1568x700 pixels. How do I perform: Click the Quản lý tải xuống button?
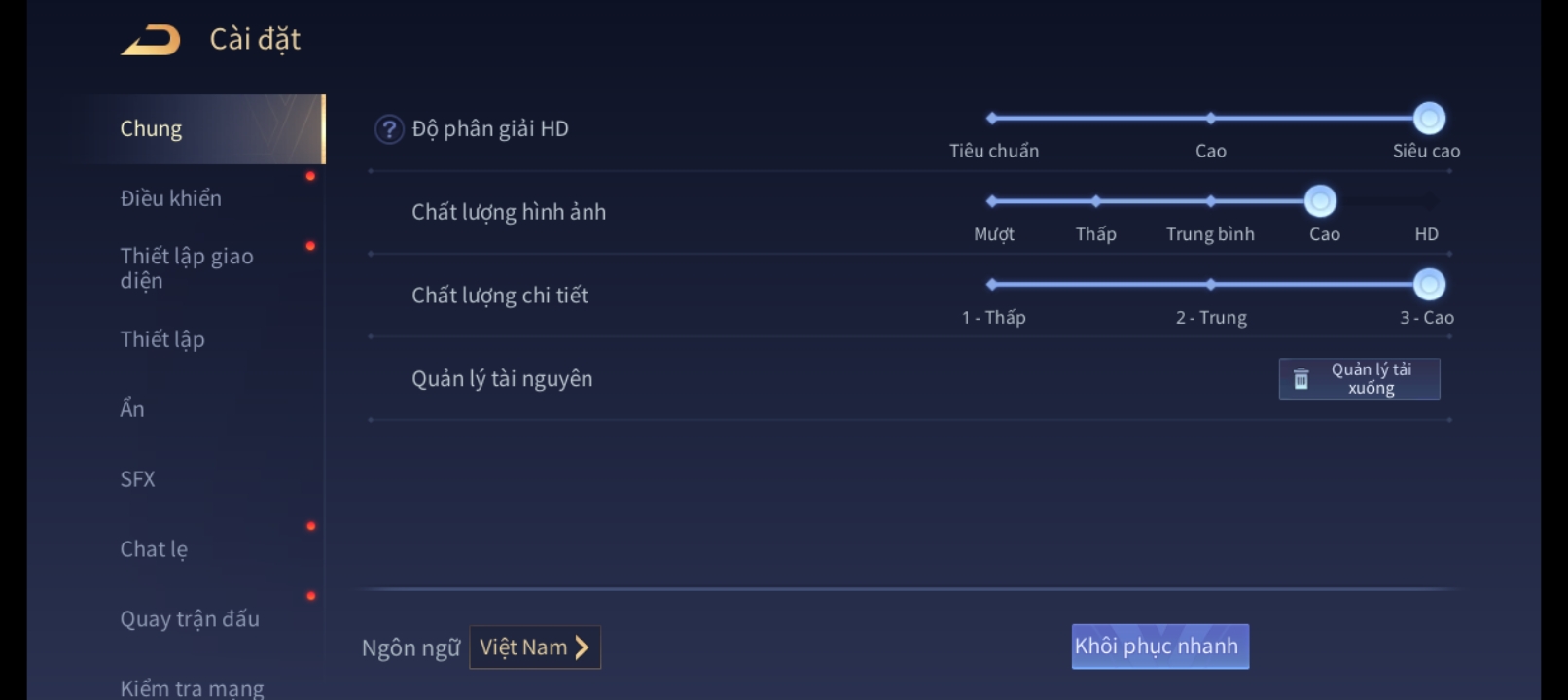point(1359,379)
